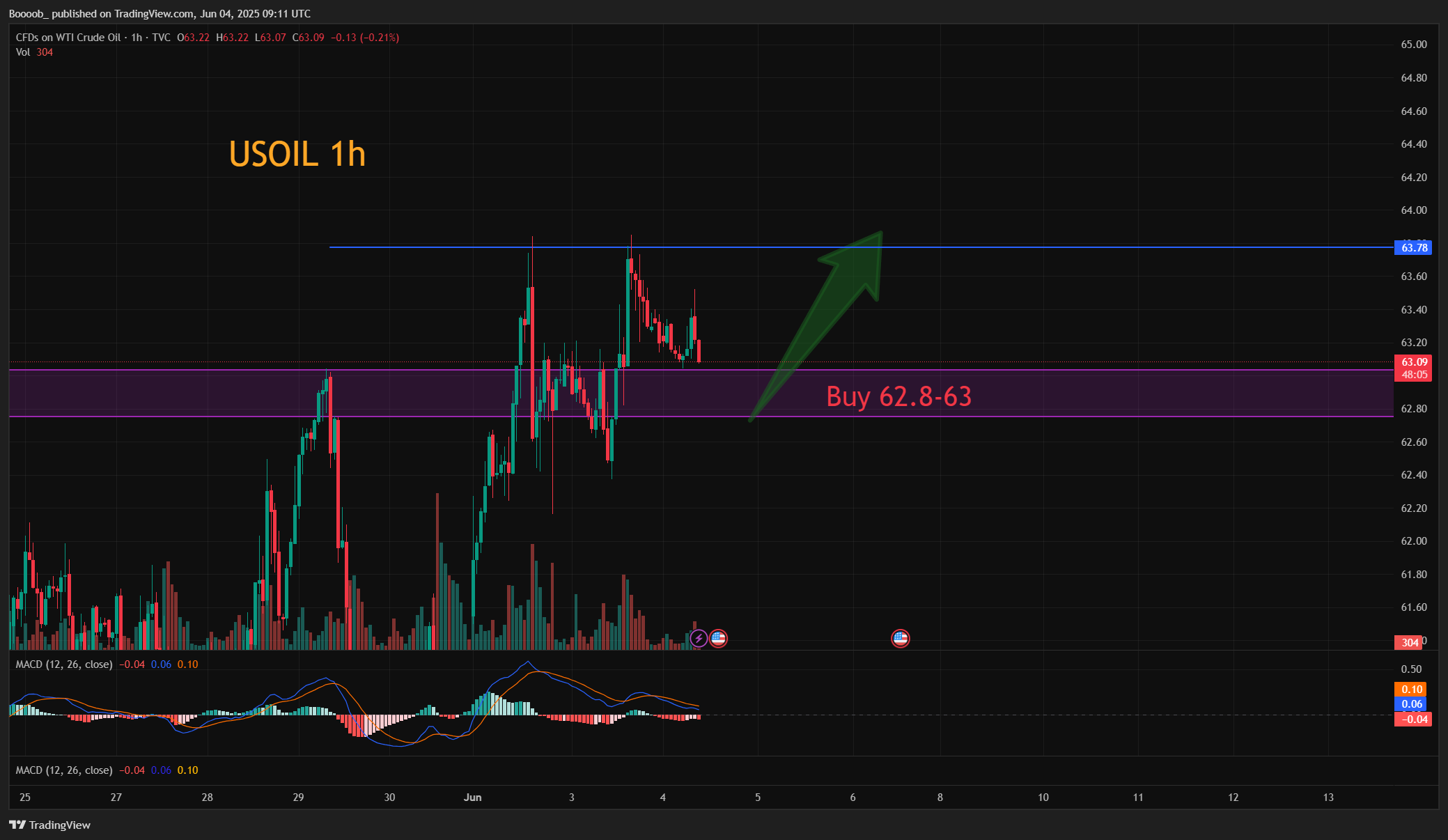Click the "Vol" indicator legend
The height and width of the screenshot is (840, 1448).
[23, 52]
